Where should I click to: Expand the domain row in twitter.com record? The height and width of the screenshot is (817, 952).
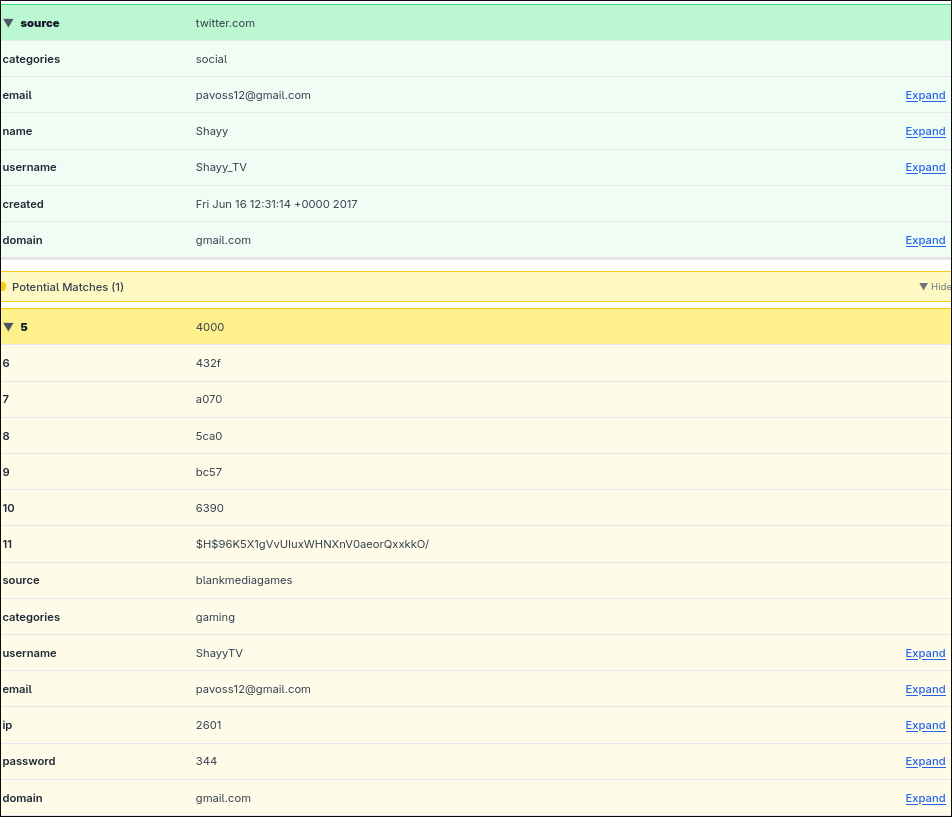[925, 241]
